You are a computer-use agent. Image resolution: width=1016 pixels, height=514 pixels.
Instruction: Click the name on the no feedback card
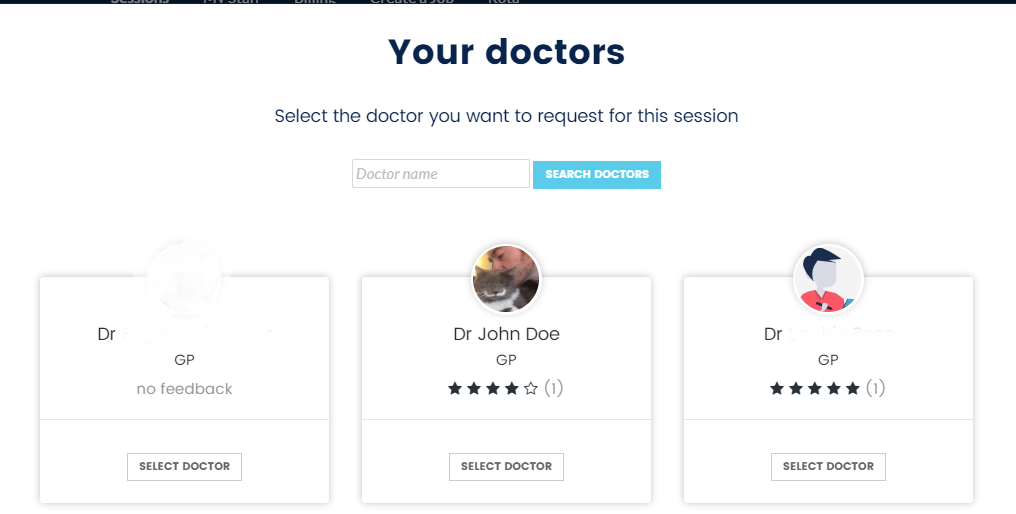184,334
